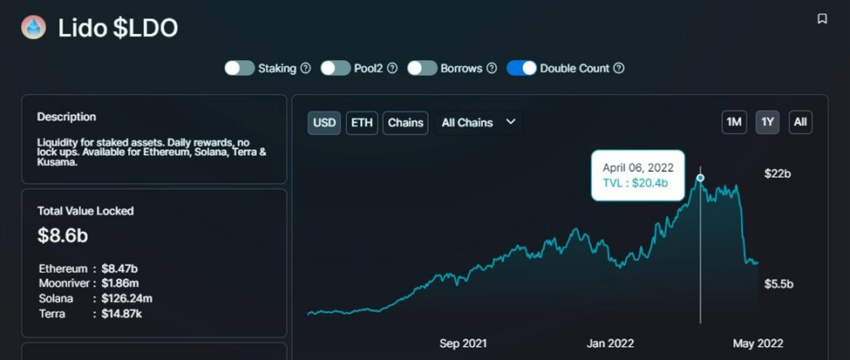Click the April 06 chart data point
Viewport: 850px width, 360px height.
(x=700, y=178)
